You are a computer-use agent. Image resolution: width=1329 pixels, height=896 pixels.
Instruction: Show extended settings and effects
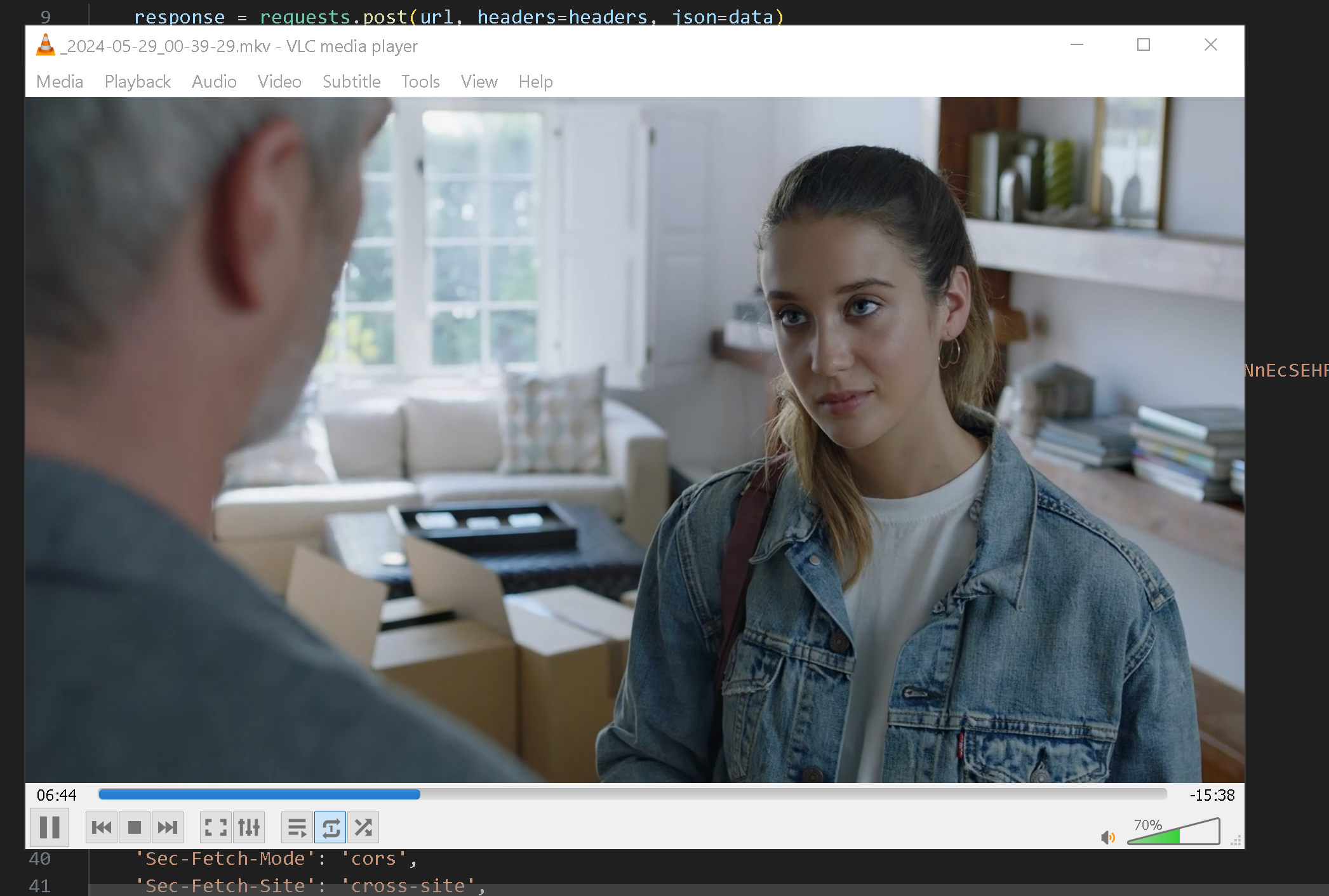pyautogui.click(x=249, y=827)
